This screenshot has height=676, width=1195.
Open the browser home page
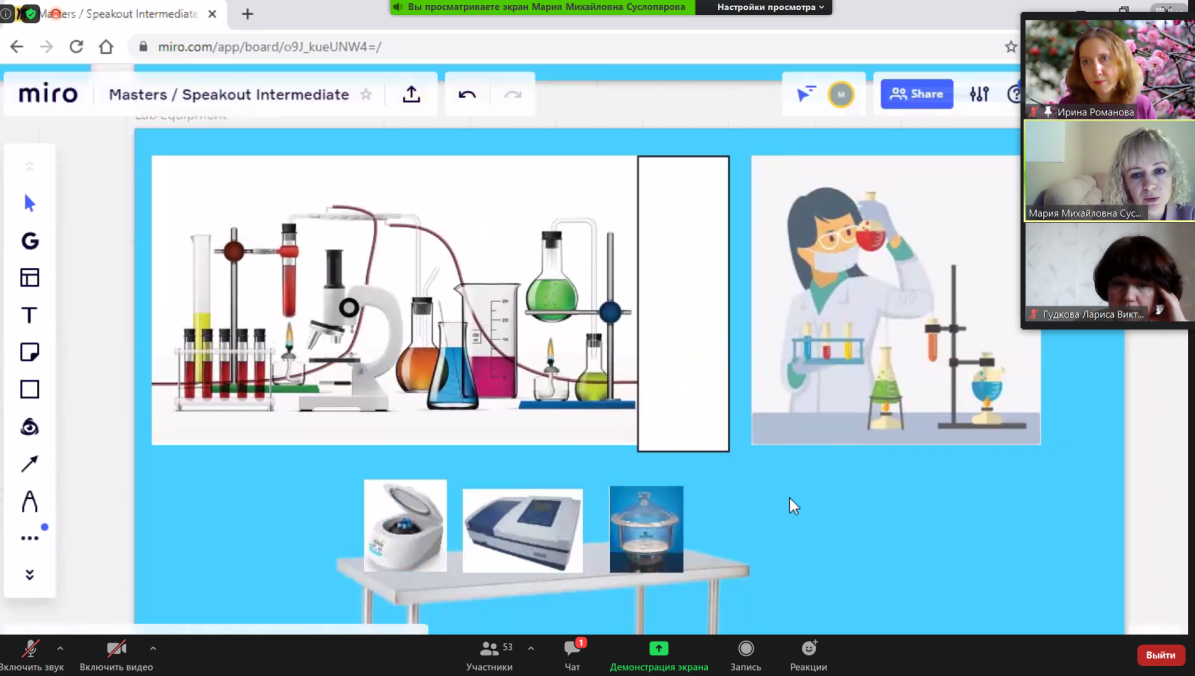pos(106,46)
